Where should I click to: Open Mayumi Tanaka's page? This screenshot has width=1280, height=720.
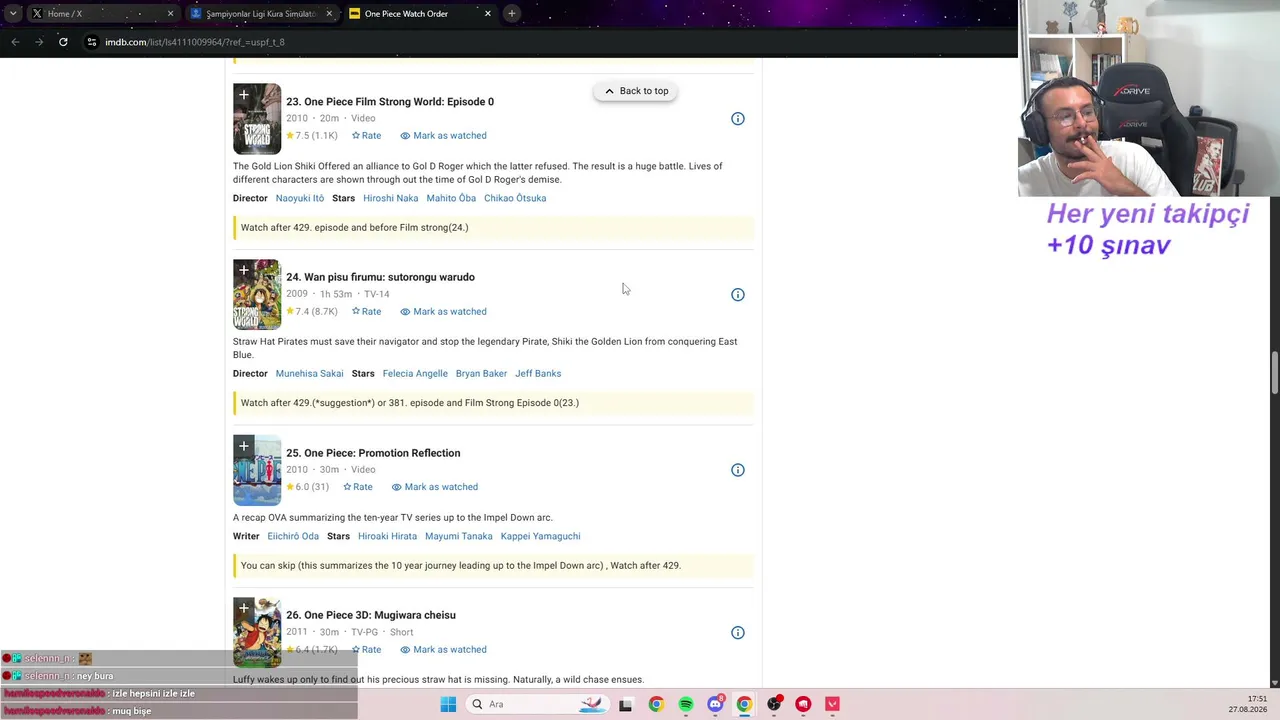[459, 536]
